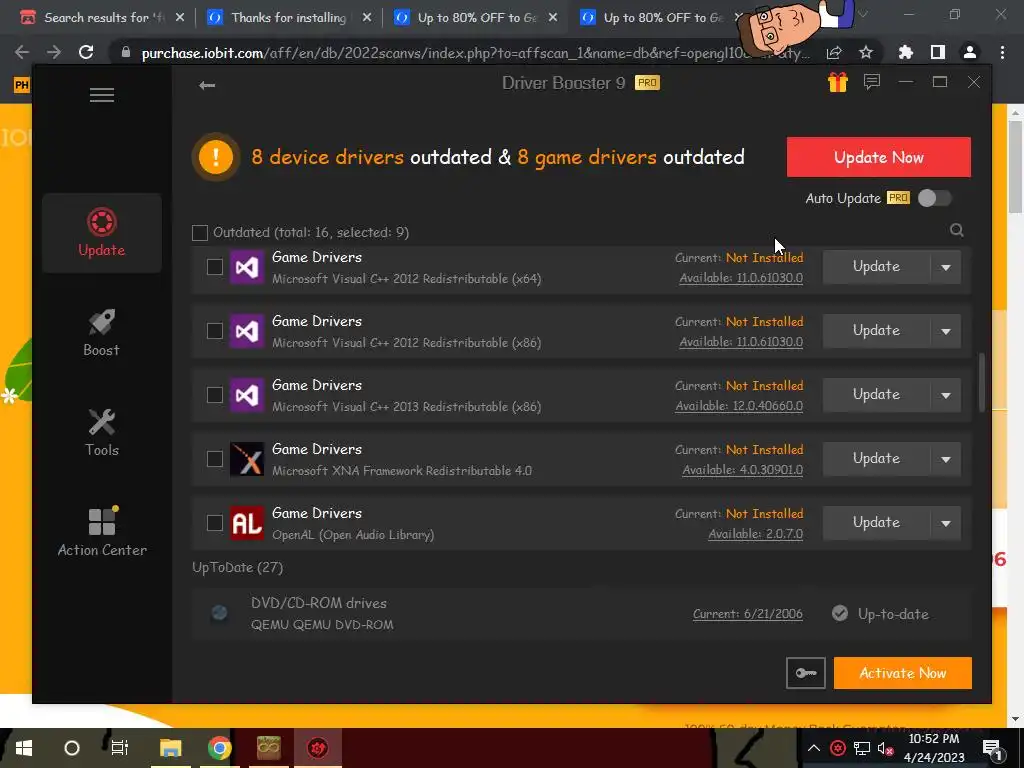Open Chrome three-dot menu
Screen dimensions: 1024x768
pos(1002,52)
